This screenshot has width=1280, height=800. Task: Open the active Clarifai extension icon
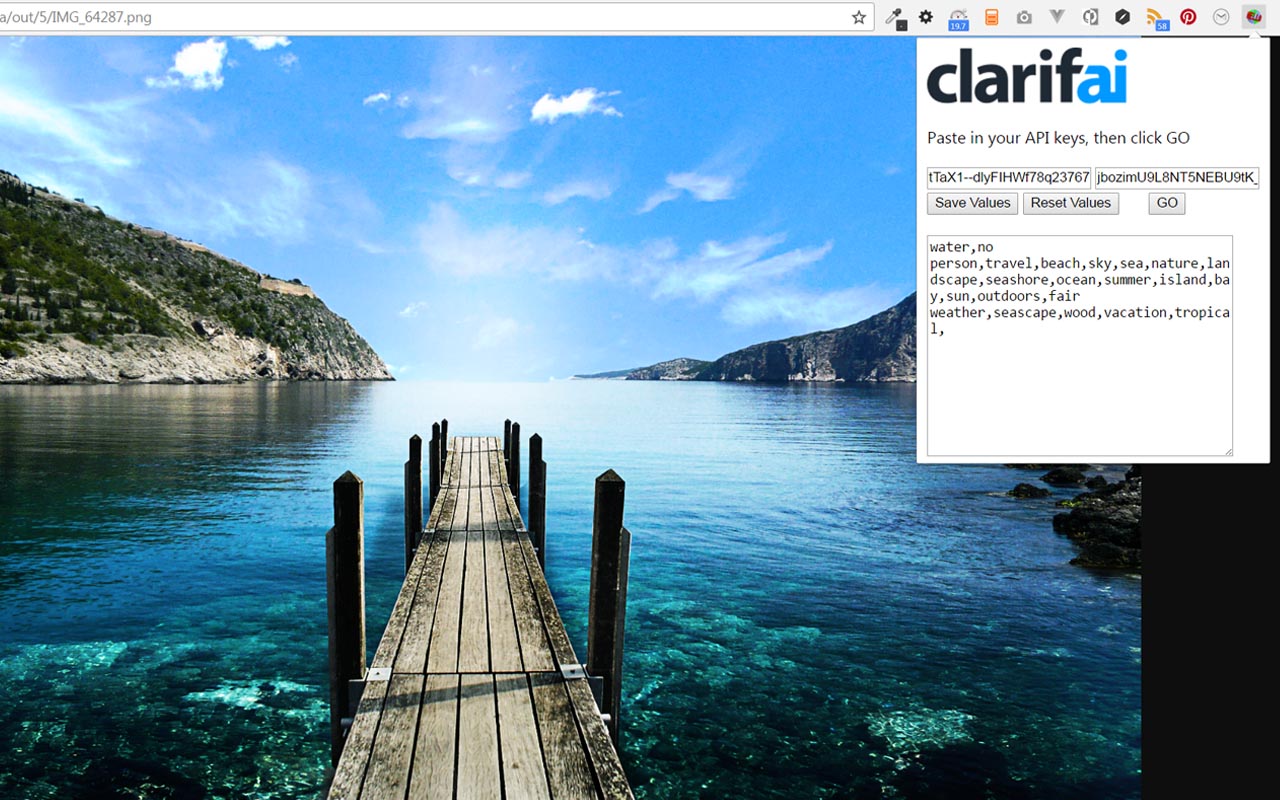[x=1252, y=17]
